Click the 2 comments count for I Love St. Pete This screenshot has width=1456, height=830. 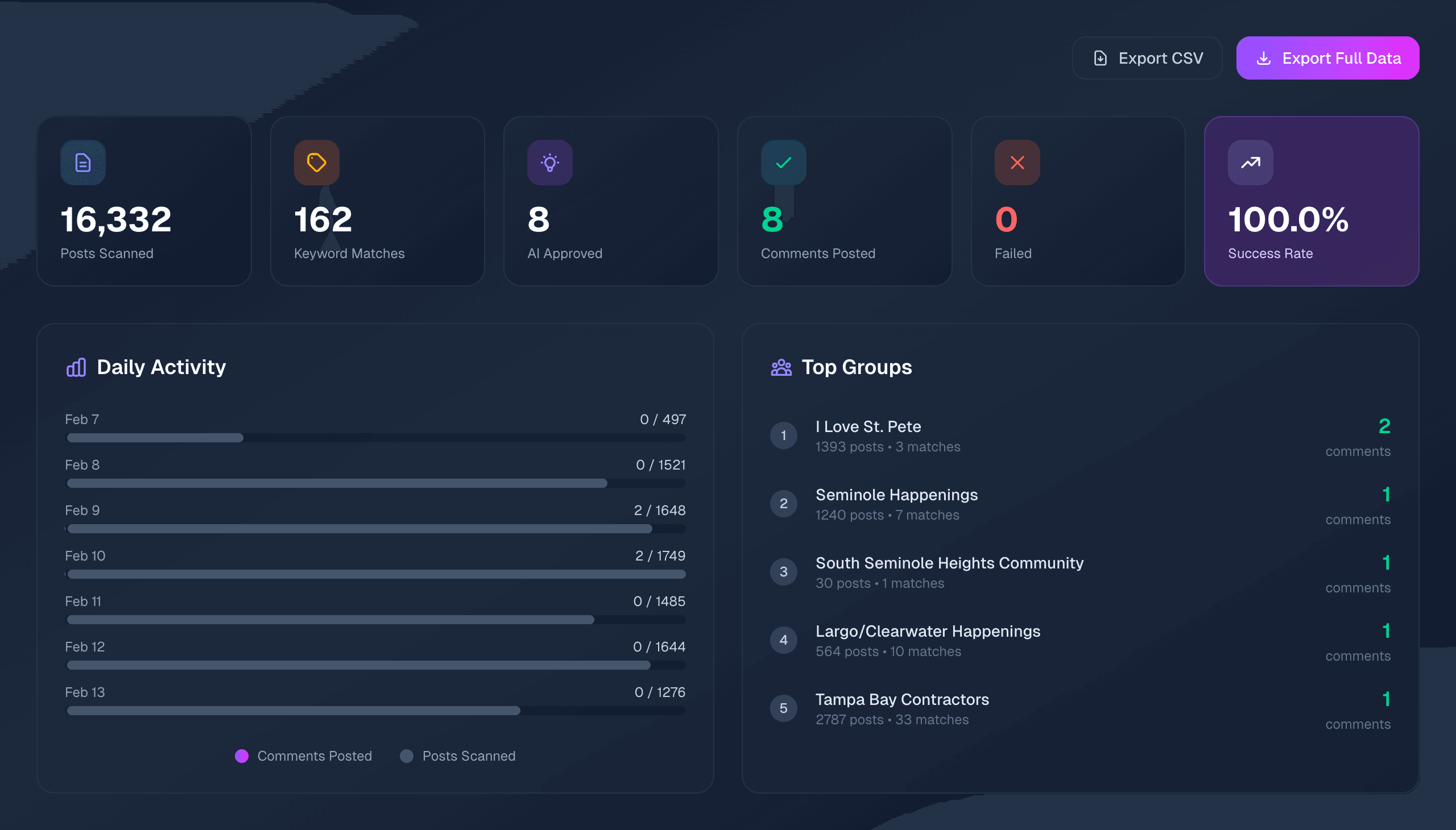tap(1385, 426)
